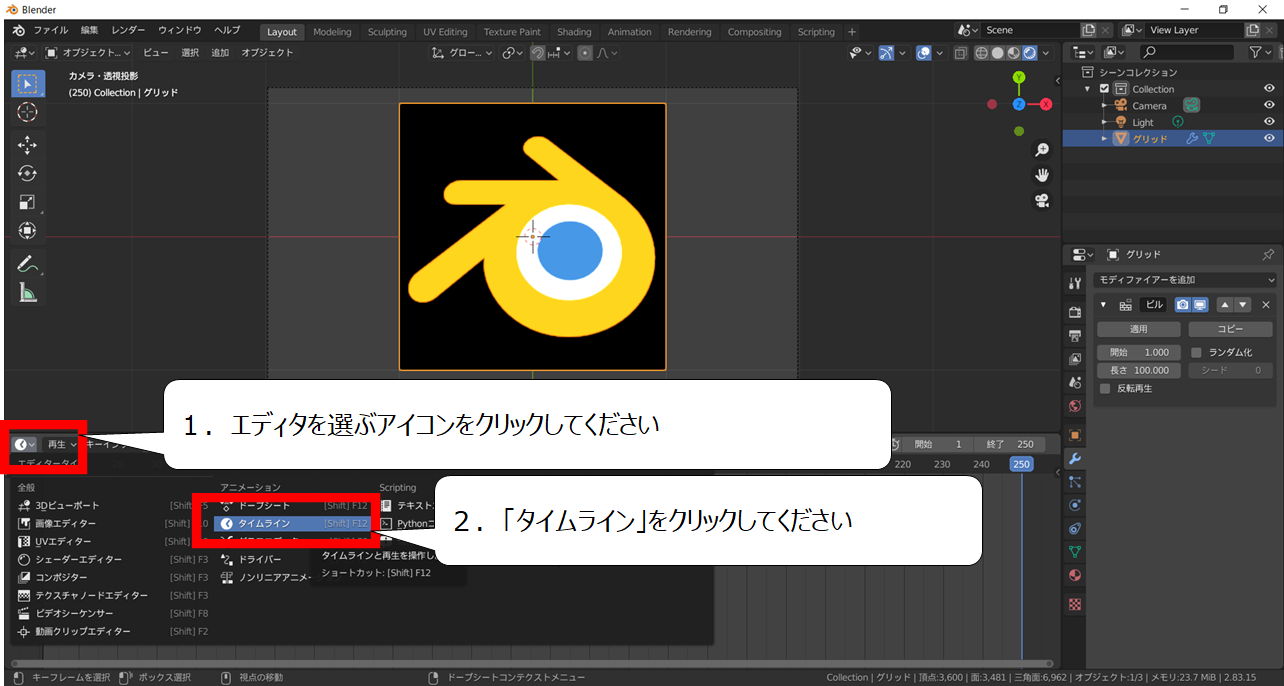Screen dimensions: 1284x686
Task: Enable ランダム化 checkbox
Action: pyautogui.click(x=1196, y=352)
